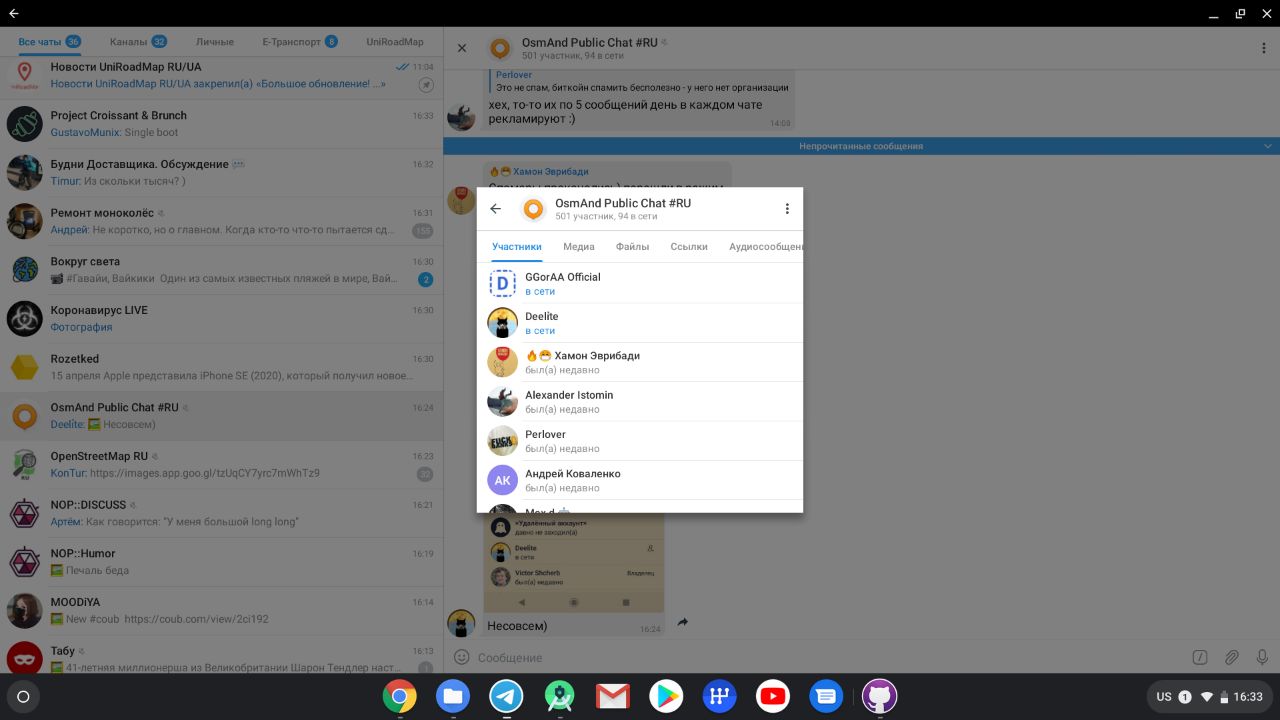The height and width of the screenshot is (720, 1280).
Task: Open Messages app from the shelf
Action: click(826, 696)
